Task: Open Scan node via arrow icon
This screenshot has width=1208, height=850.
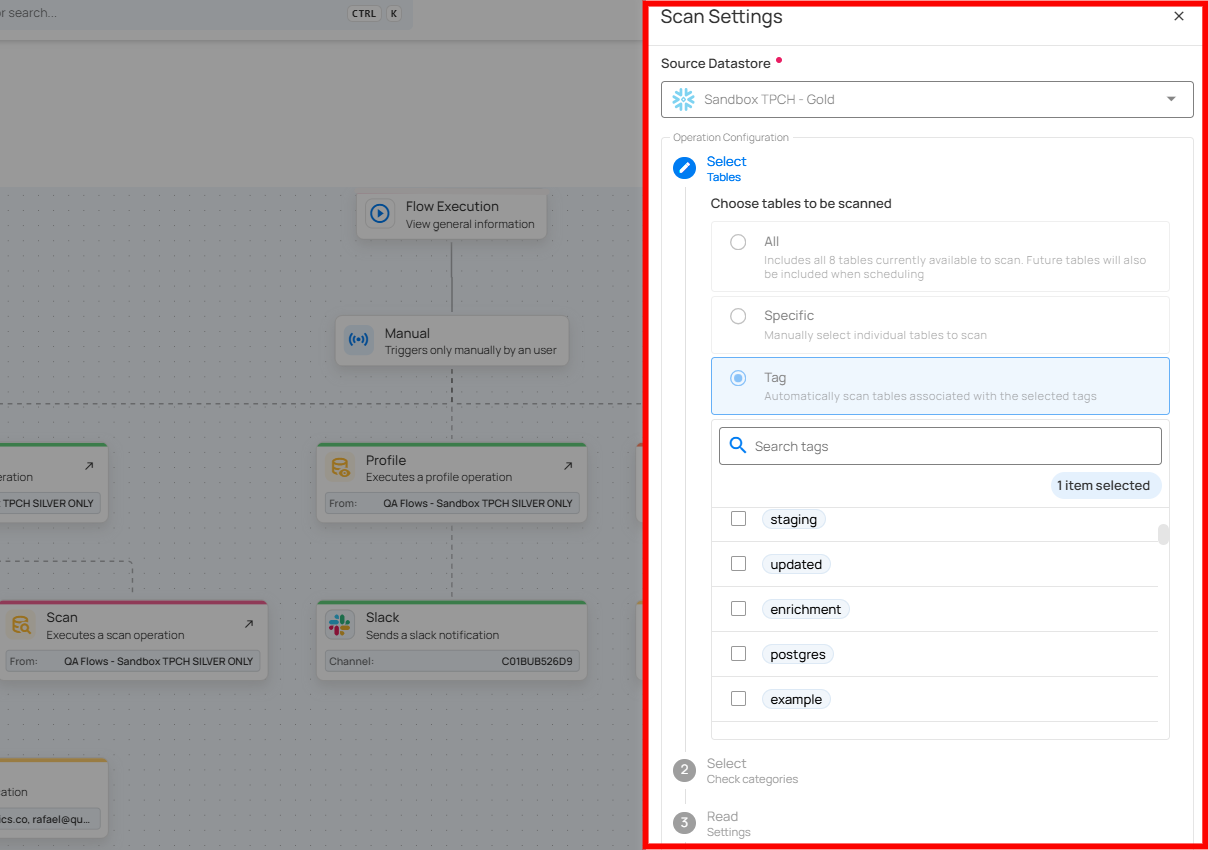Action: [248, 624]
